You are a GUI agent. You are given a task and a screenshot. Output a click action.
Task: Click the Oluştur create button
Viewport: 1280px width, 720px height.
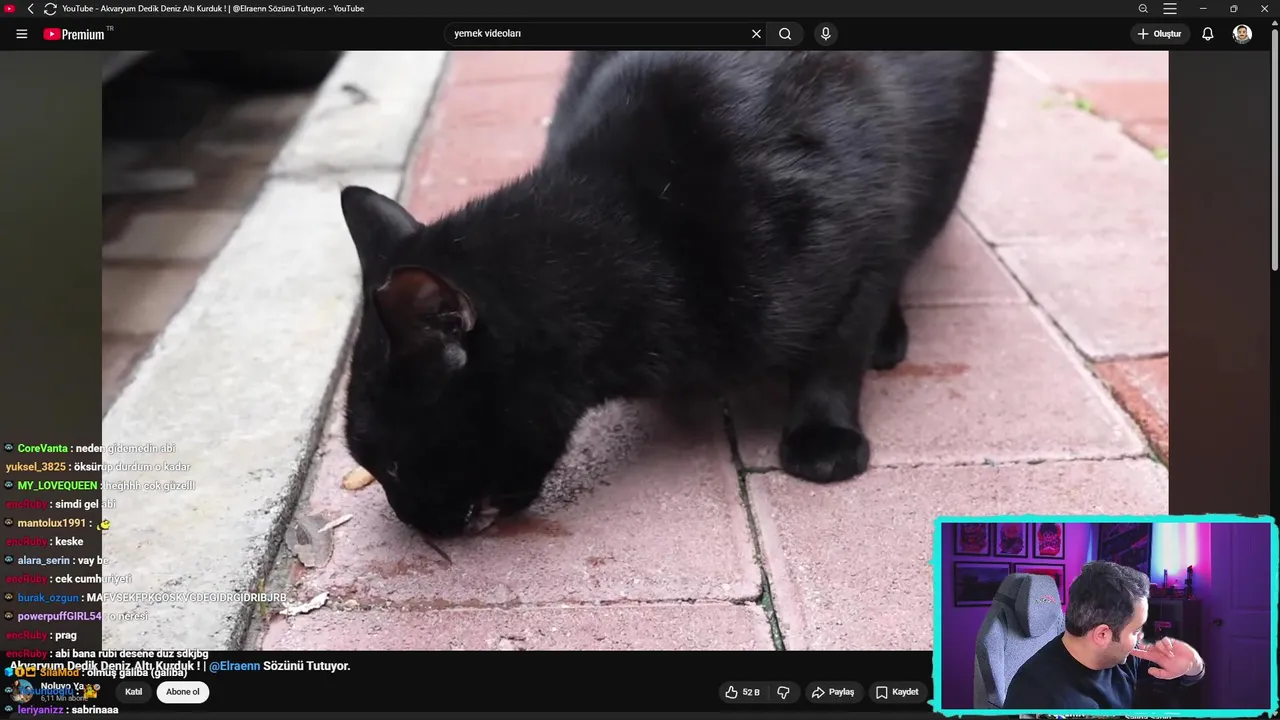pyautogui.click(x=1159, y=34)
